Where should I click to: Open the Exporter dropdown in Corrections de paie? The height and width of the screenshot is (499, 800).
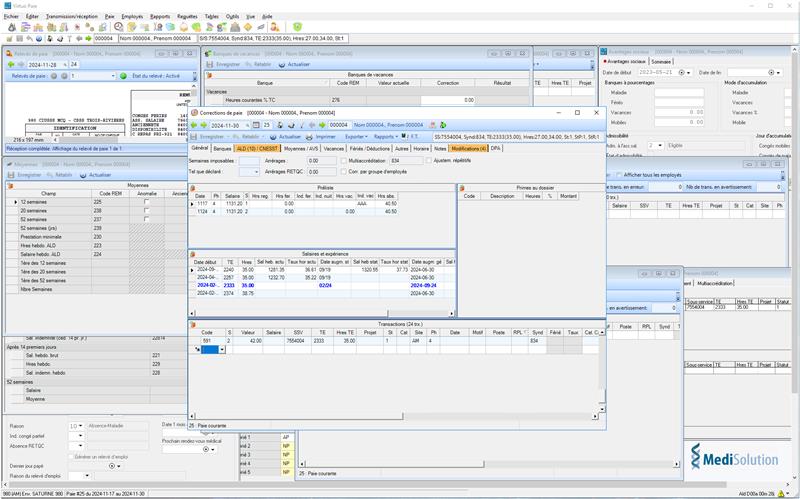356,137
